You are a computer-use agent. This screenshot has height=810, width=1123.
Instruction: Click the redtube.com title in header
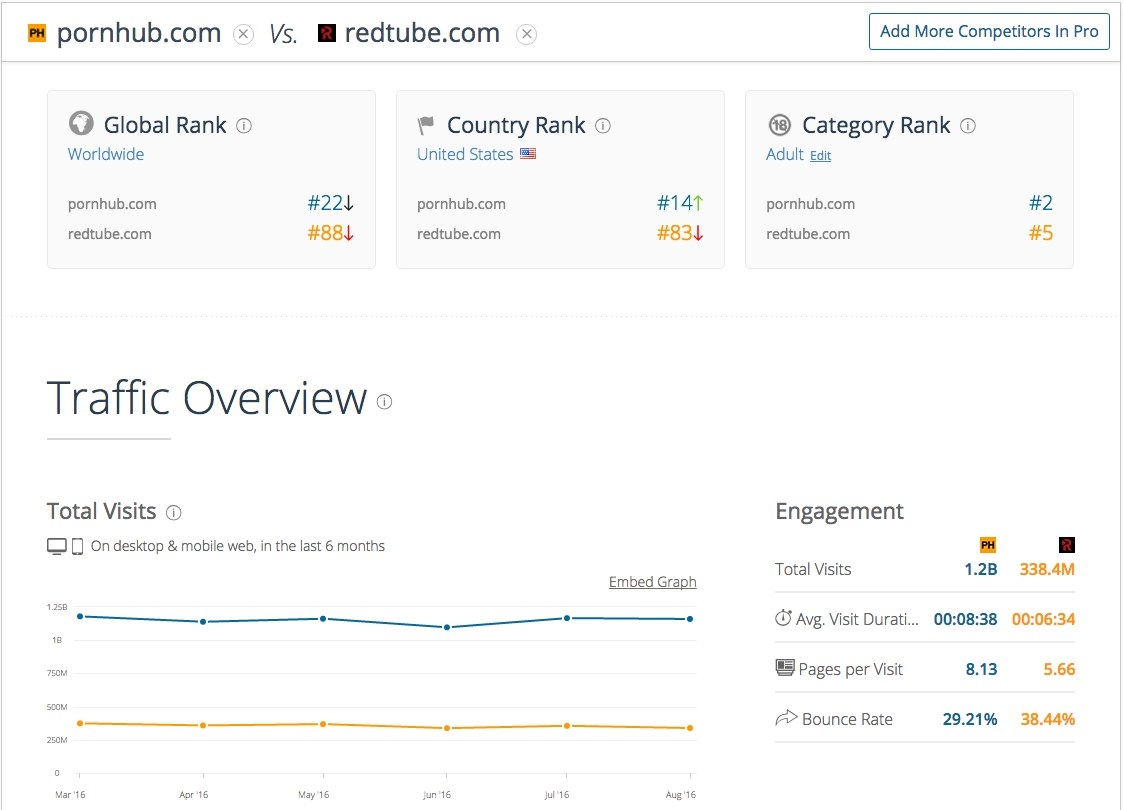click(x=423, y=33)
